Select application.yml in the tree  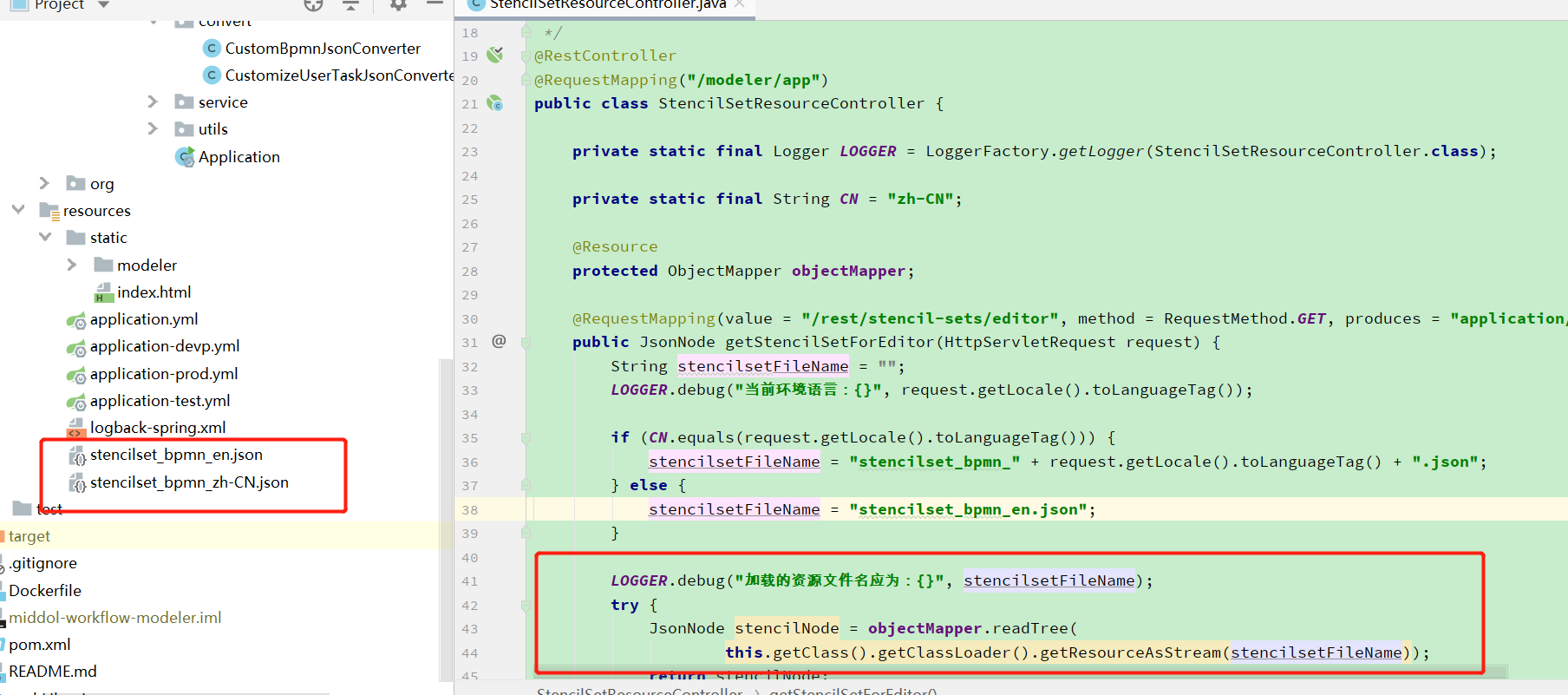[x=144, y=319]
